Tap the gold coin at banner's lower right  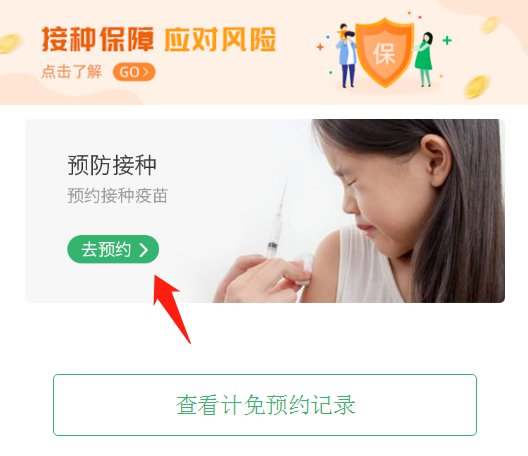(x=476, y=87)
